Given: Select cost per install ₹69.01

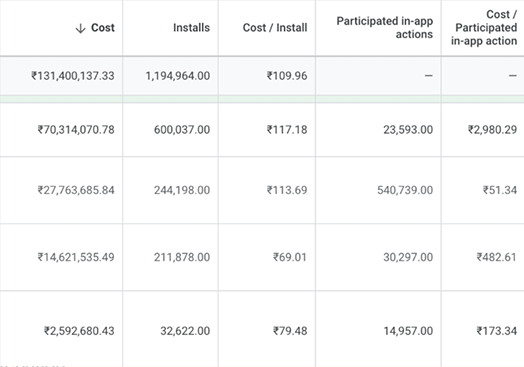Looking at the screenshot, I should point(290,257).
